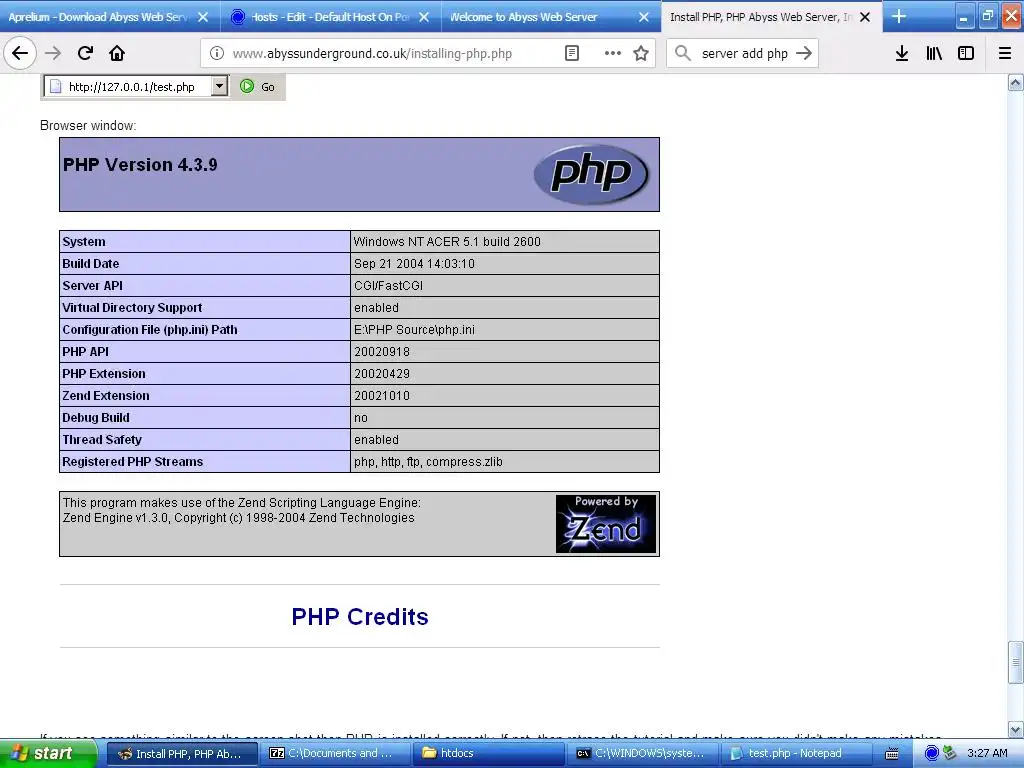1024x768 pixels.
Task: Close the Hosts Edit tab
Action: click(x=424, y=17)
